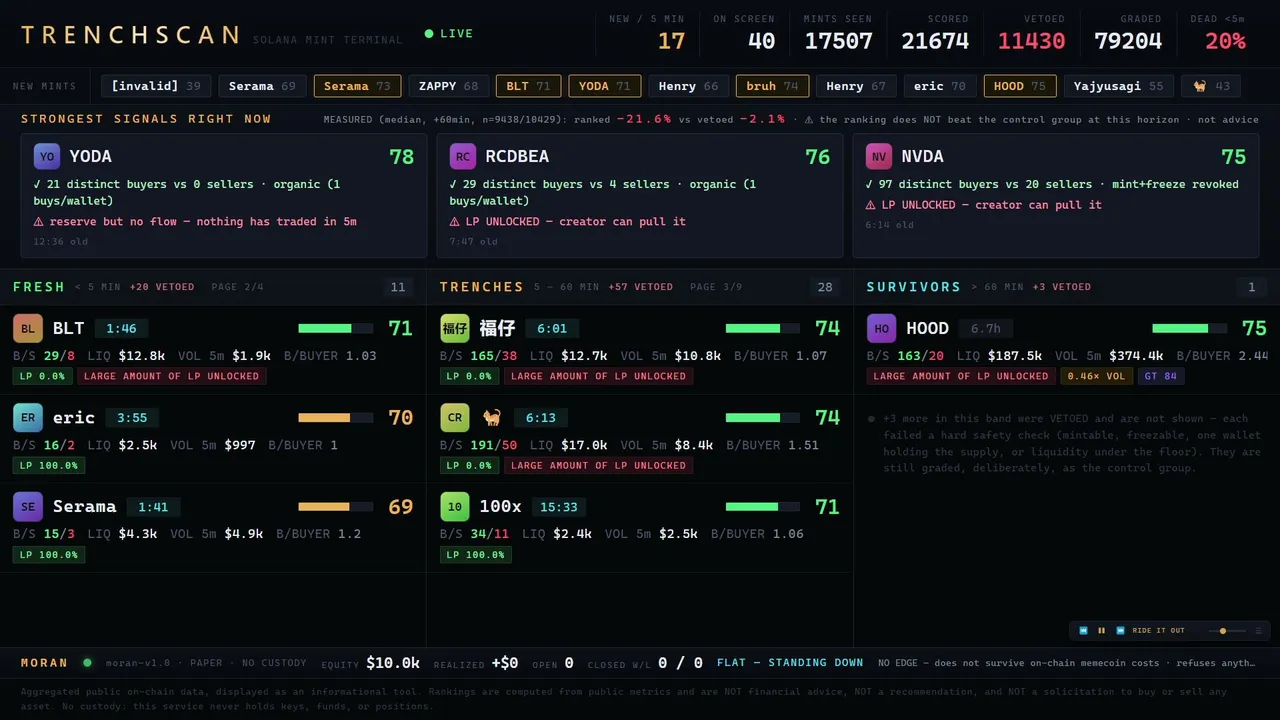Screen dimensions: 1280x720
Task: Click the +3 VETOED label in SURVIVORS
Action: click(x=1061, y=287)
